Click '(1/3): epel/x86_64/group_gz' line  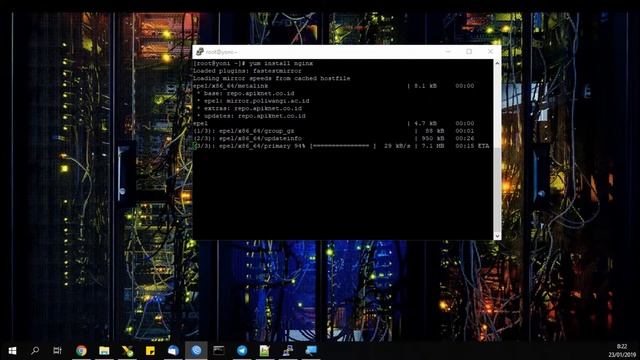244,131
